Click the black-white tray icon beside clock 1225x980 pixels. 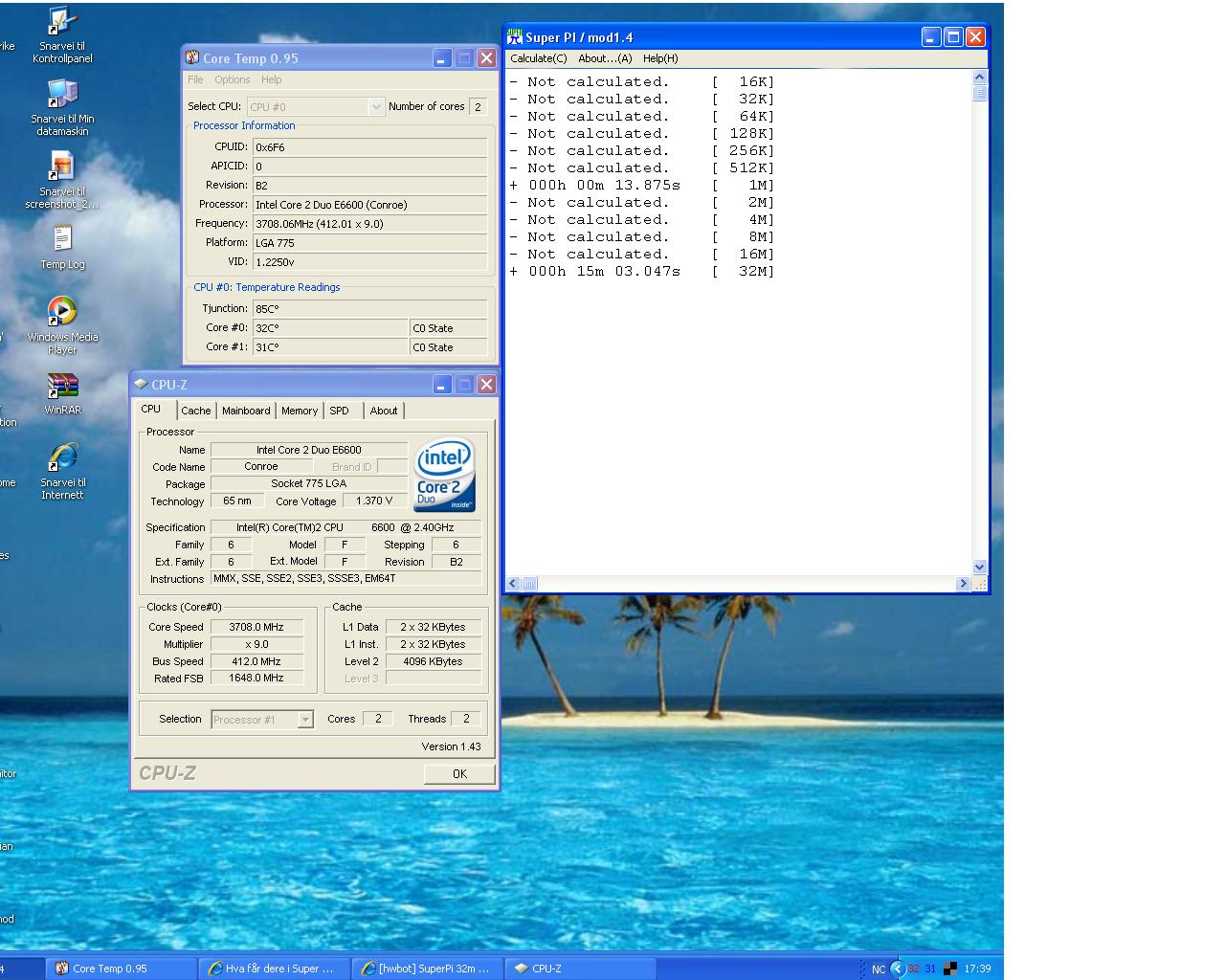pos(950,969)
